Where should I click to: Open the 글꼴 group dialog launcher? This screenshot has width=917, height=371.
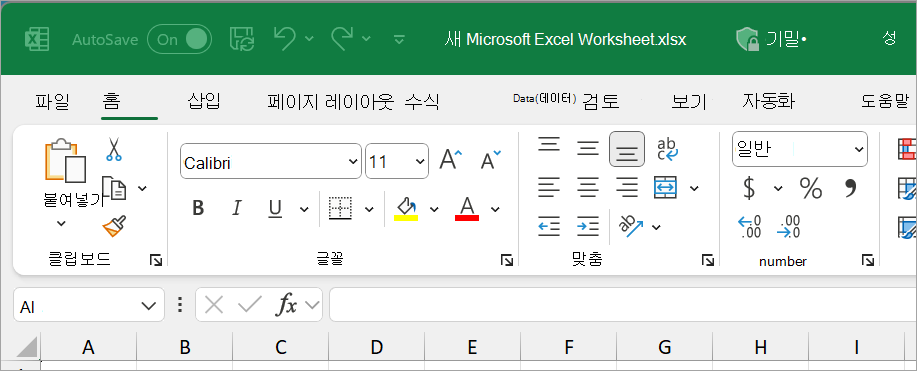coord(507,260)
